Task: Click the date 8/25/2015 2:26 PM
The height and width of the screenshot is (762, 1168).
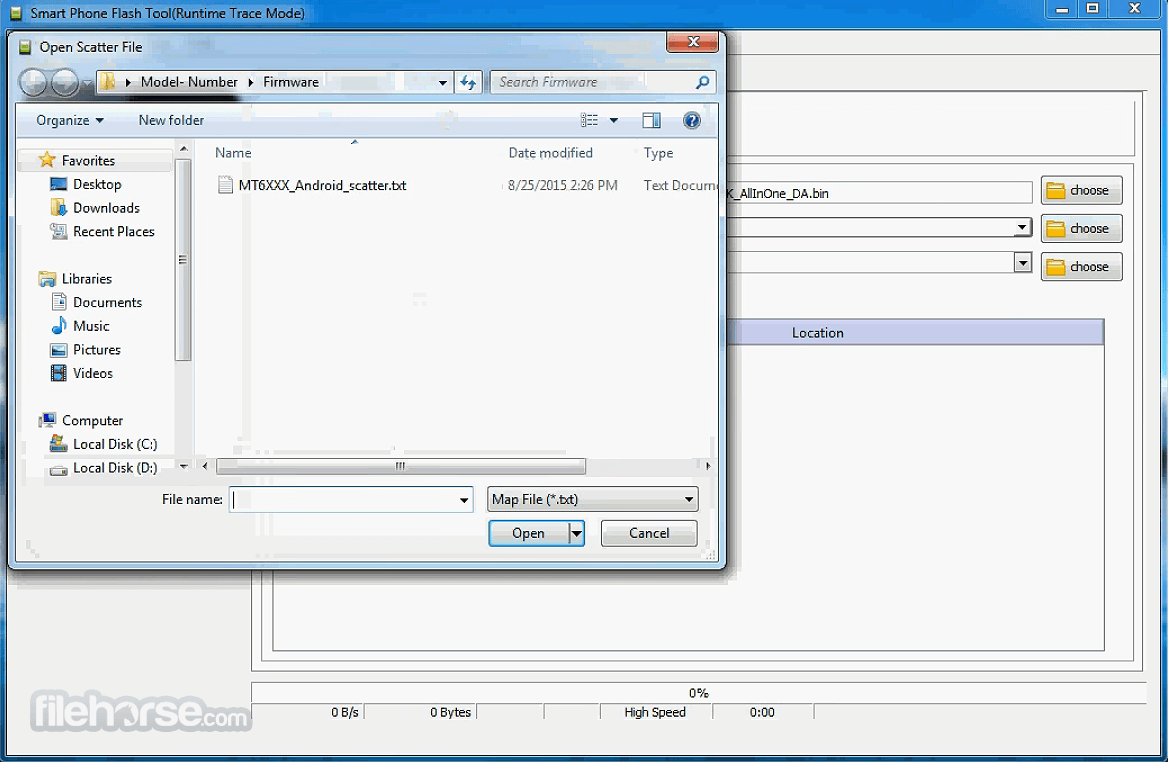Action: click(x=562, y=185)
